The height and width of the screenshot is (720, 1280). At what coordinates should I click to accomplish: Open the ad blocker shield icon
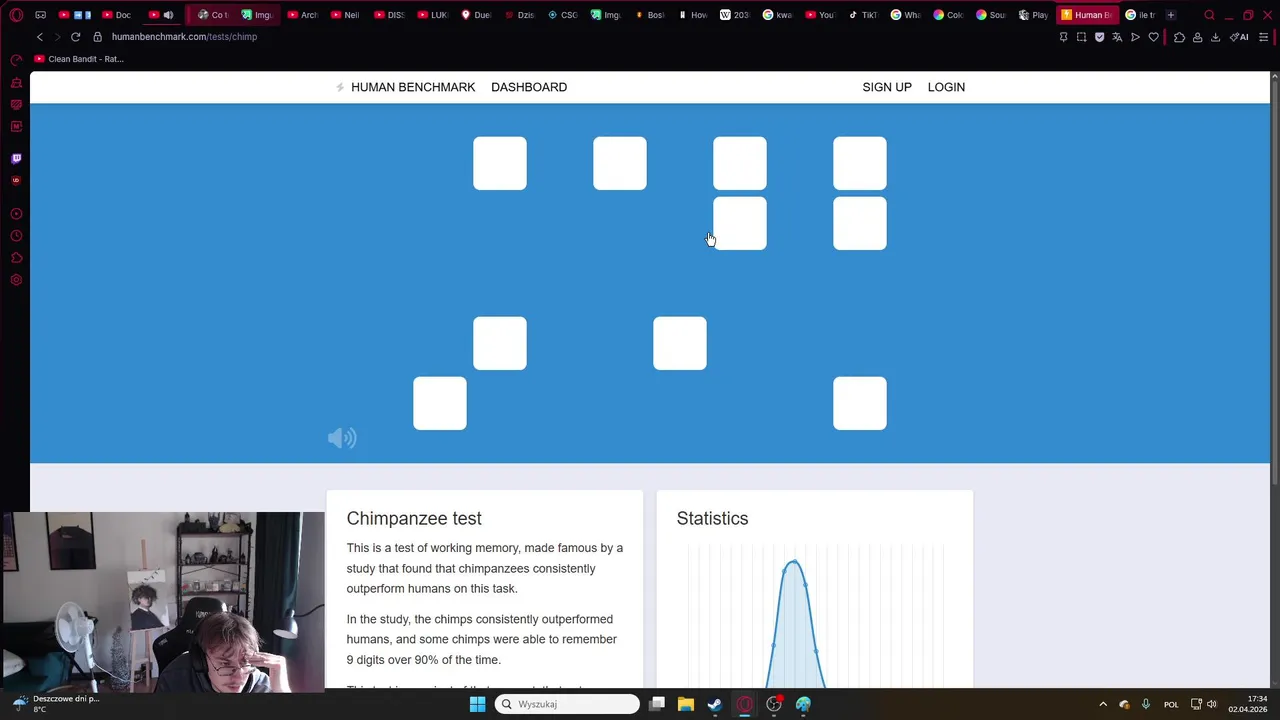click(x=1099, y=37)
